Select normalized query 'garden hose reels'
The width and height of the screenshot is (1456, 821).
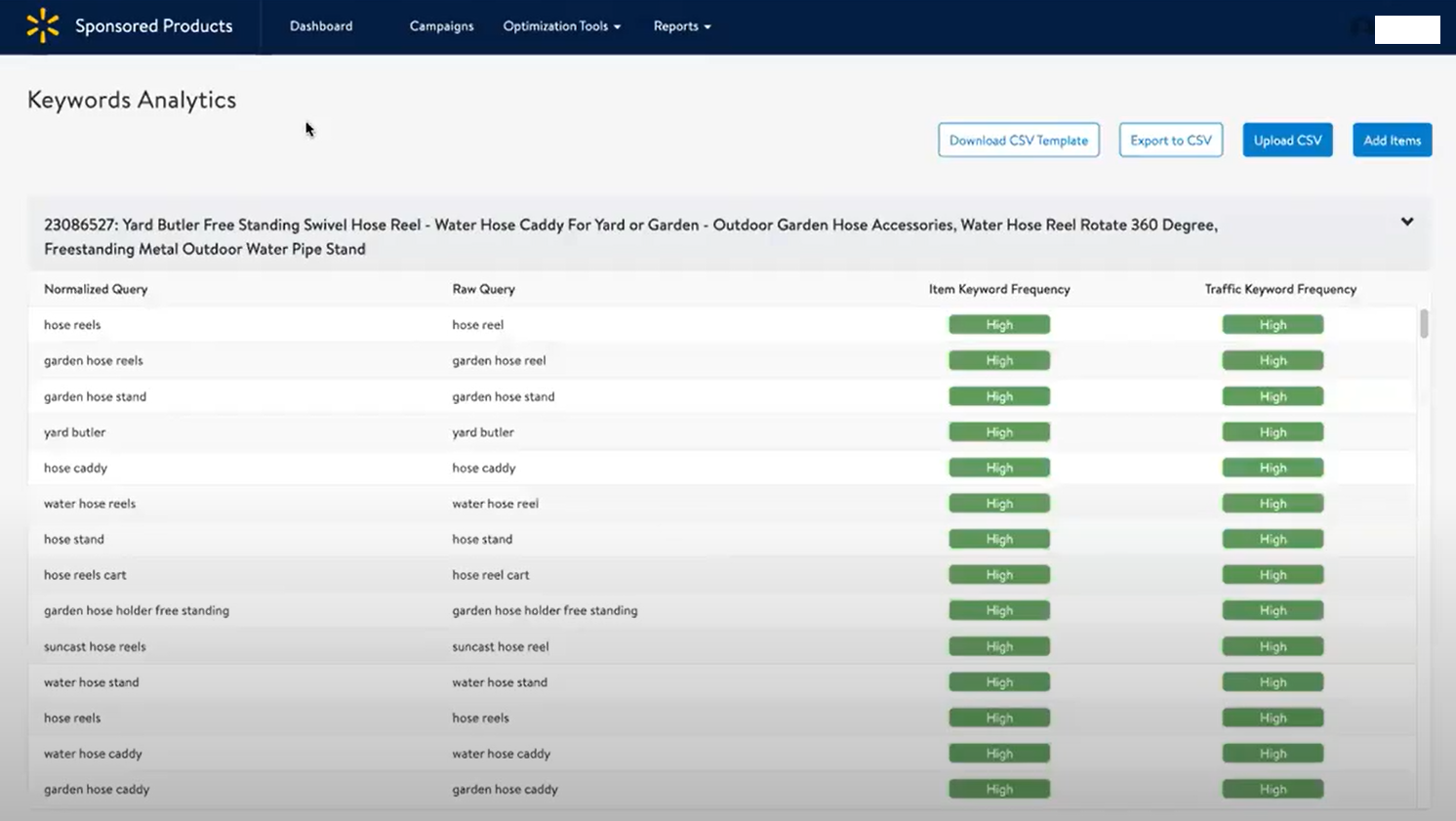pyautogui.click(x=94, y=360)
